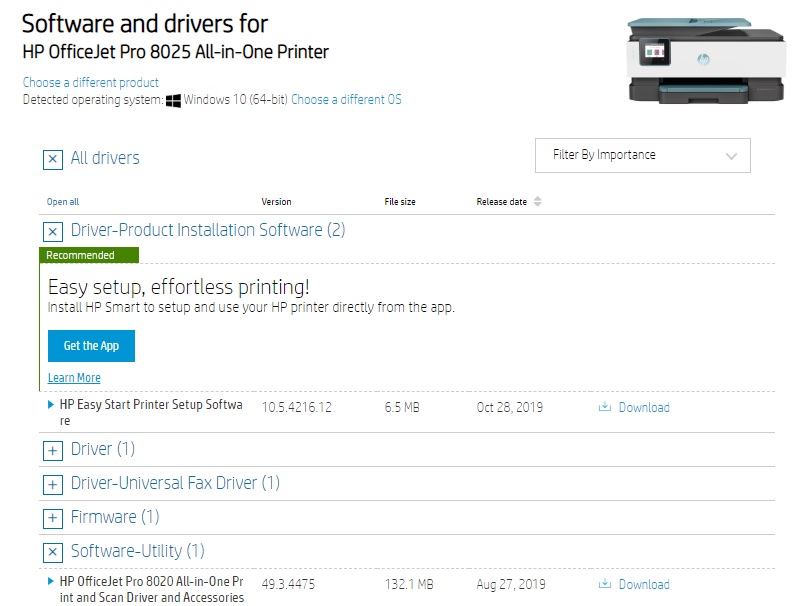Click Choose a different OS link
Viewport: 800px width, 606px height.
coord(346,100)
